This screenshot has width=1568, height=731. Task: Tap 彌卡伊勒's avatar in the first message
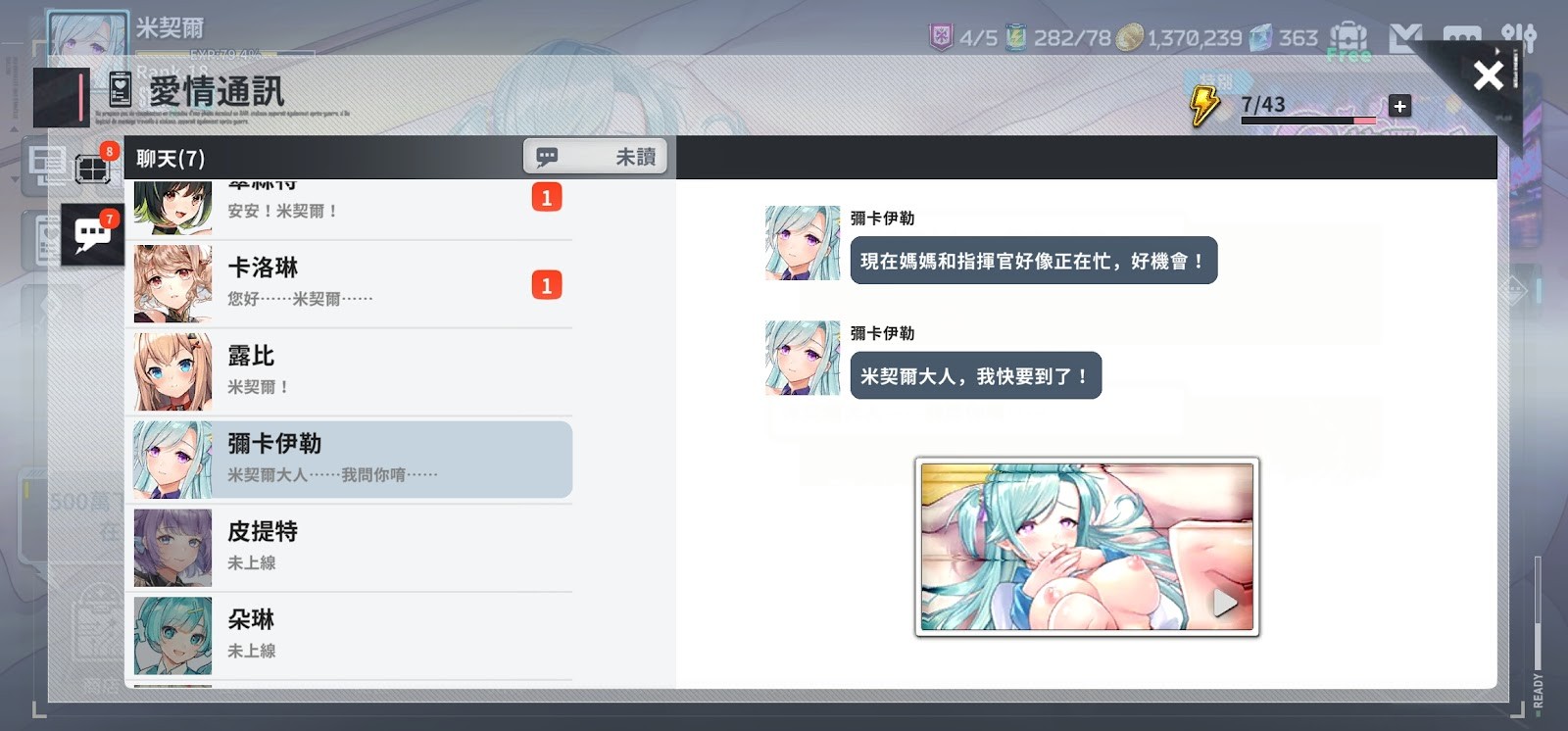803,243
